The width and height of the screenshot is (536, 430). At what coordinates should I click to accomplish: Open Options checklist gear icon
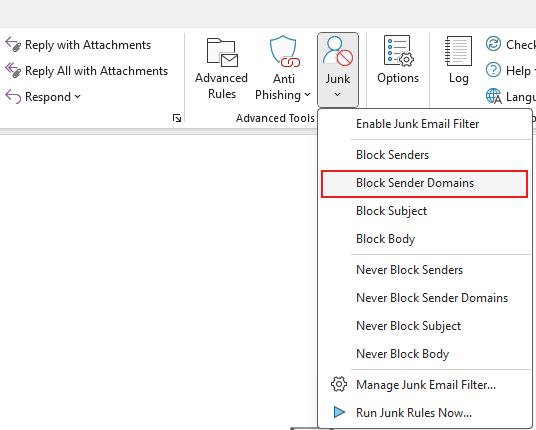tap(398, 51)
